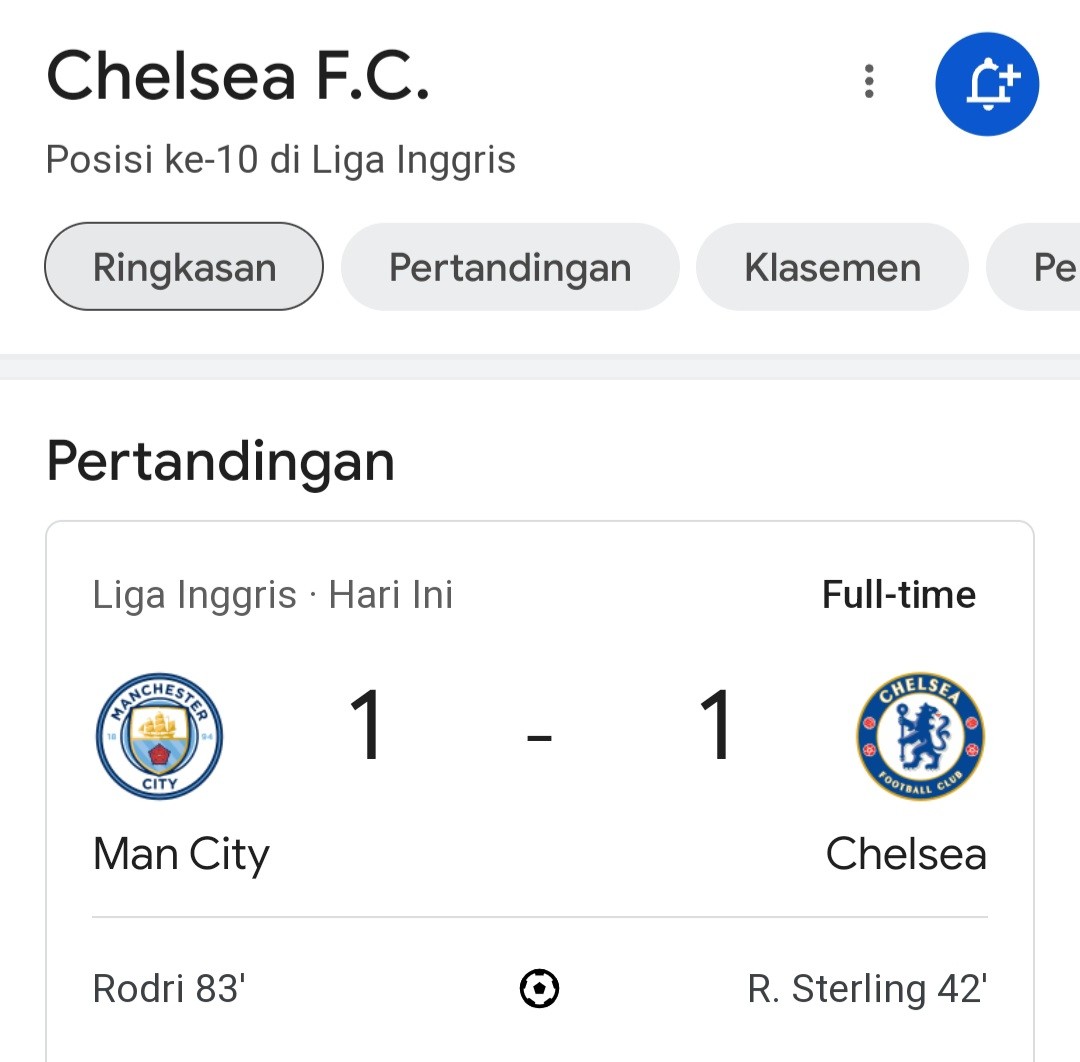Viewport: 1080px width, 1062px height.
Task: Open the Klasemen tab
Action: coord(832,267)
